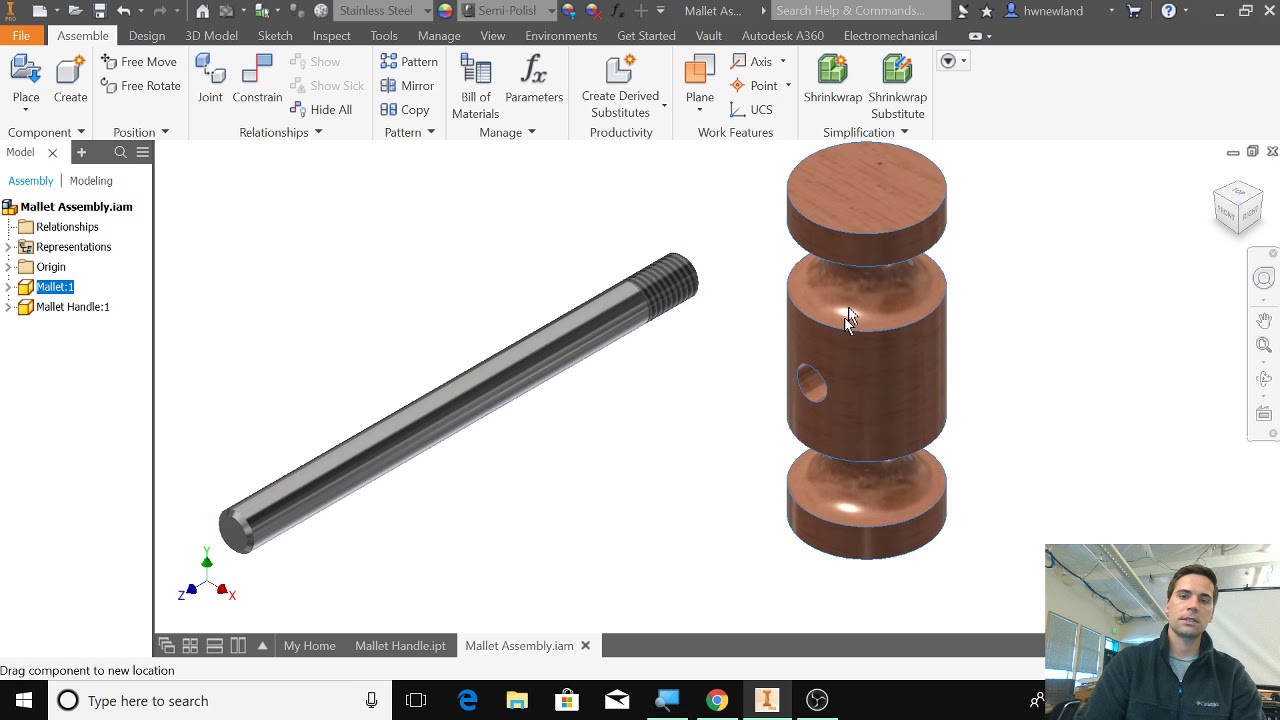This screenshot has width=1280, height=720.
Task: Undo the last action
Action: click(x=124, y=11)
